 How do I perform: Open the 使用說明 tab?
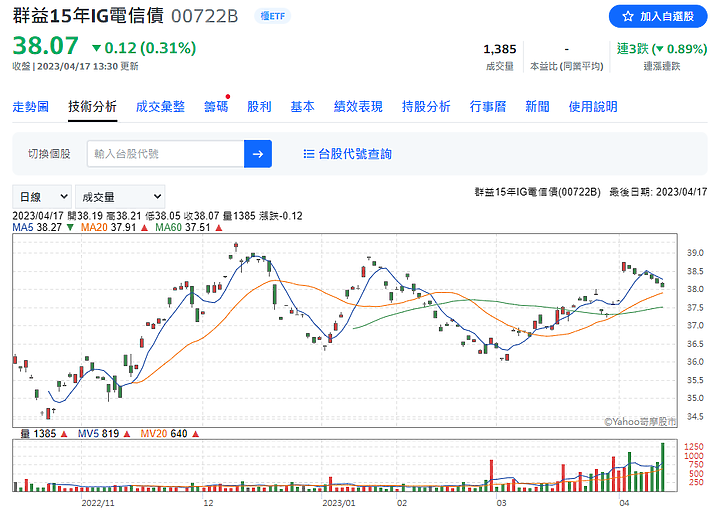click(x=593, y=107)
